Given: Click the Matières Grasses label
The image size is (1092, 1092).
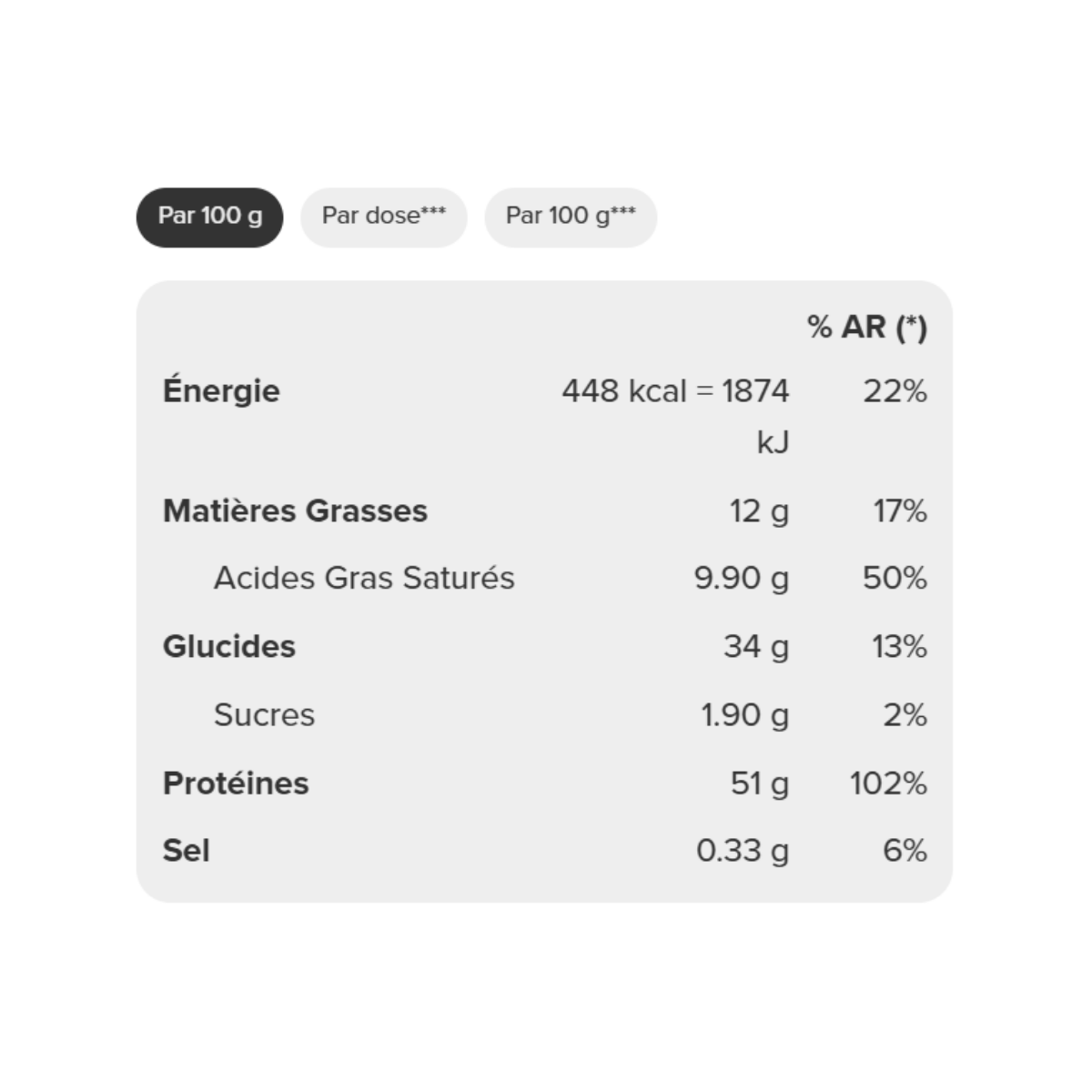Looking at the screenshot, I should [x=295, y=511].
